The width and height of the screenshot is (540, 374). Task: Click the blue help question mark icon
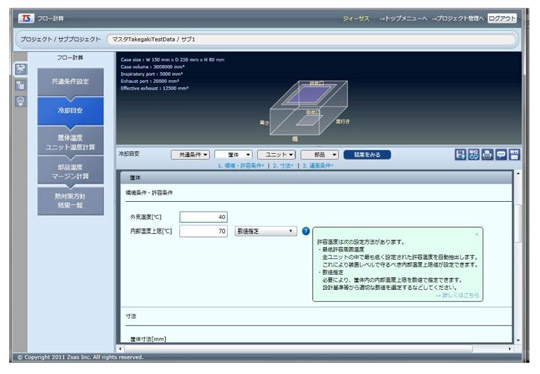[x=305, y=231]
